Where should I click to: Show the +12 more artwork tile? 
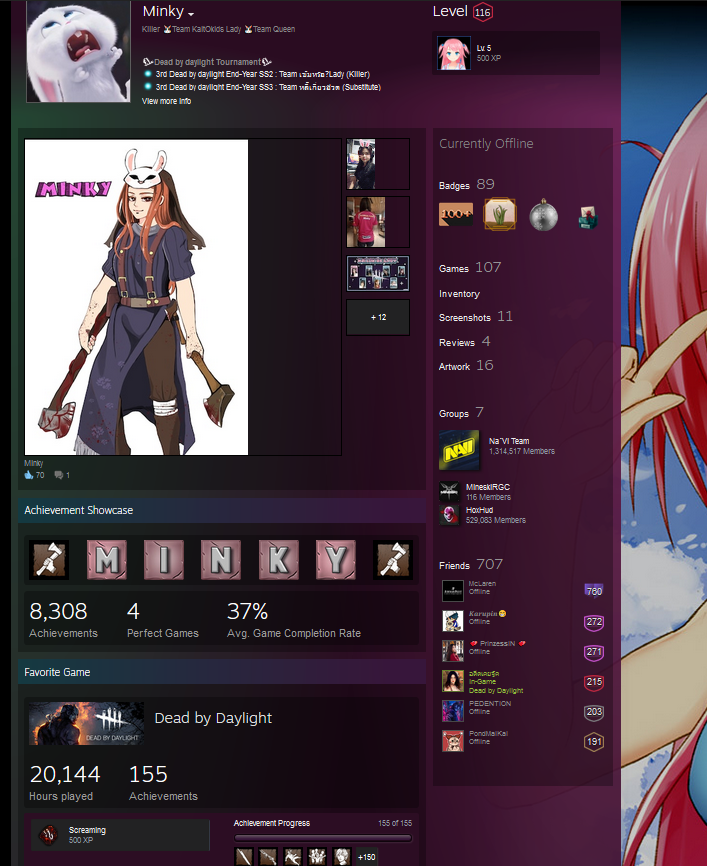(378, 317)
